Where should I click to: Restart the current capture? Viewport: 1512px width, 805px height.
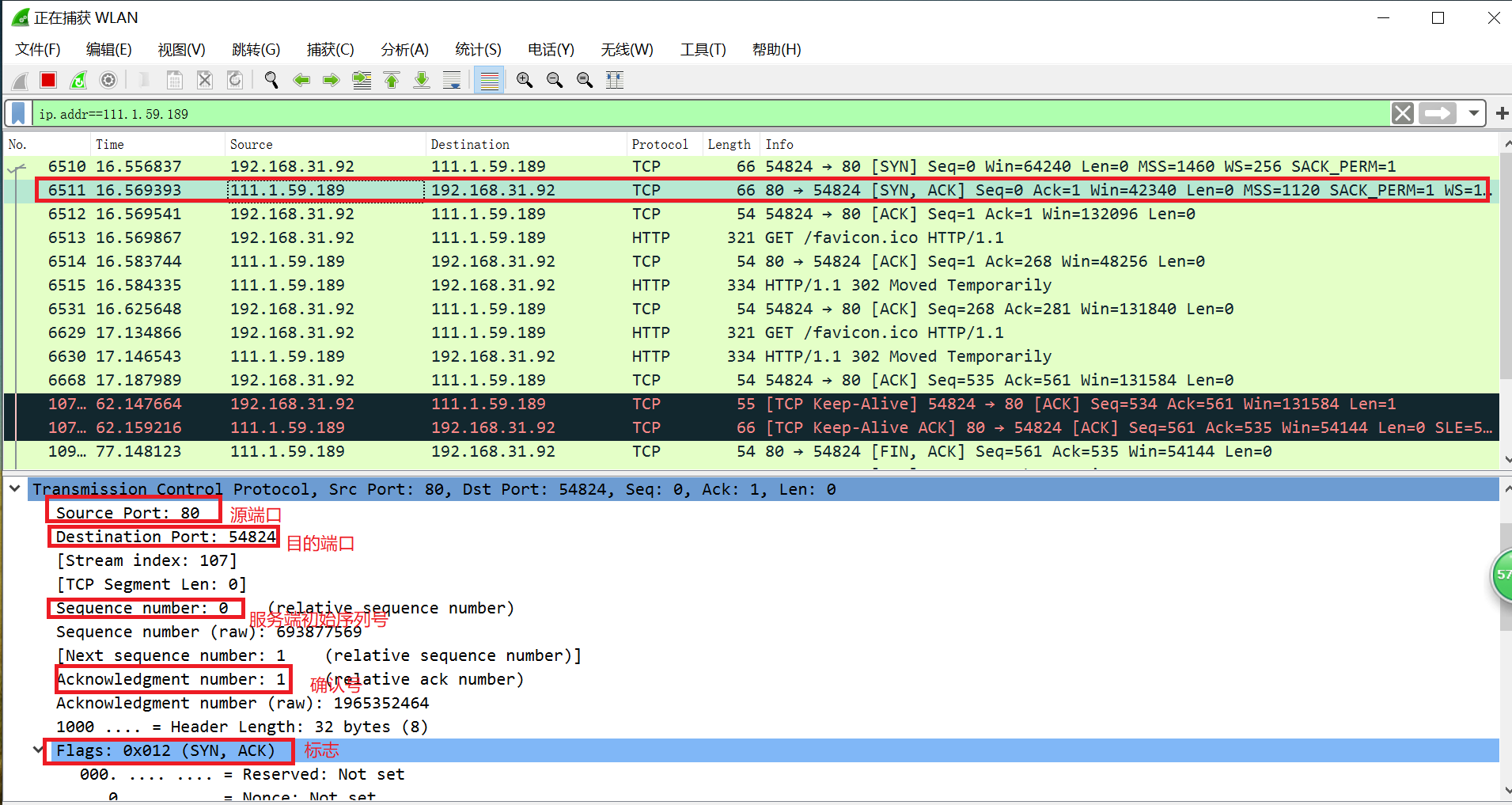pos(78,80)
